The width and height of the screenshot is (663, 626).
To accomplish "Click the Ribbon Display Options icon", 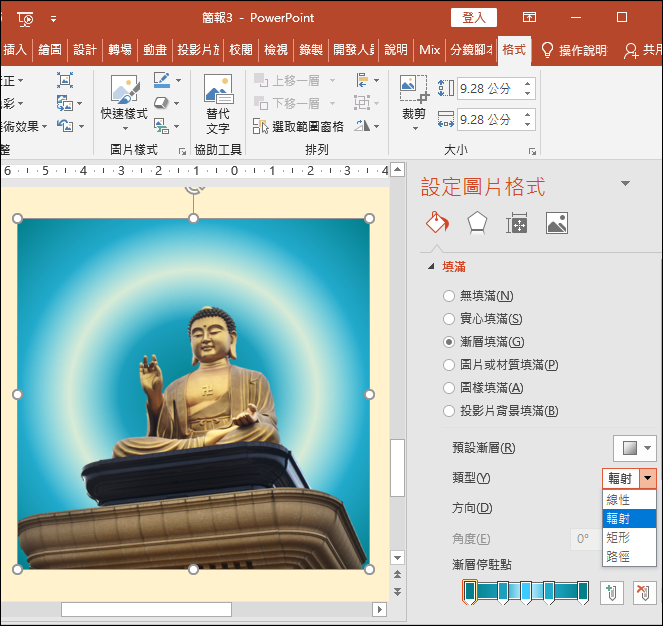I will [x=529, y=17].
